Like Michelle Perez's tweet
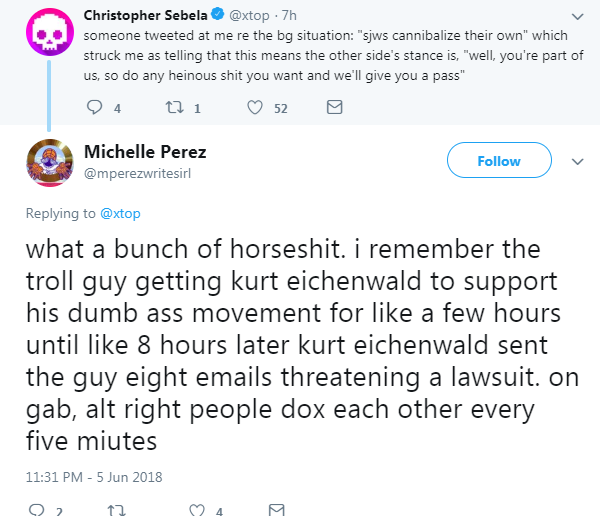The image size is (600, 516). (197, 510)
